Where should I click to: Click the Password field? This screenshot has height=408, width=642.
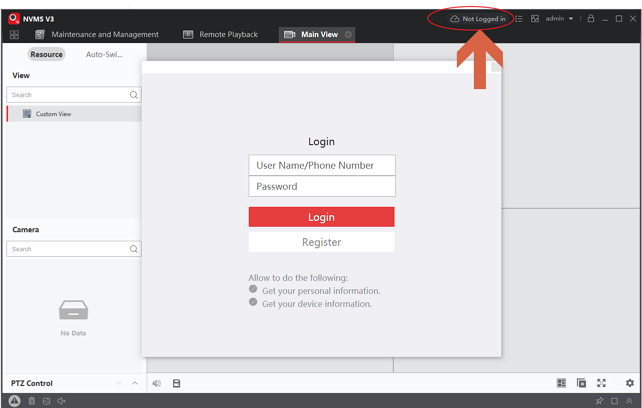(322, 186)
